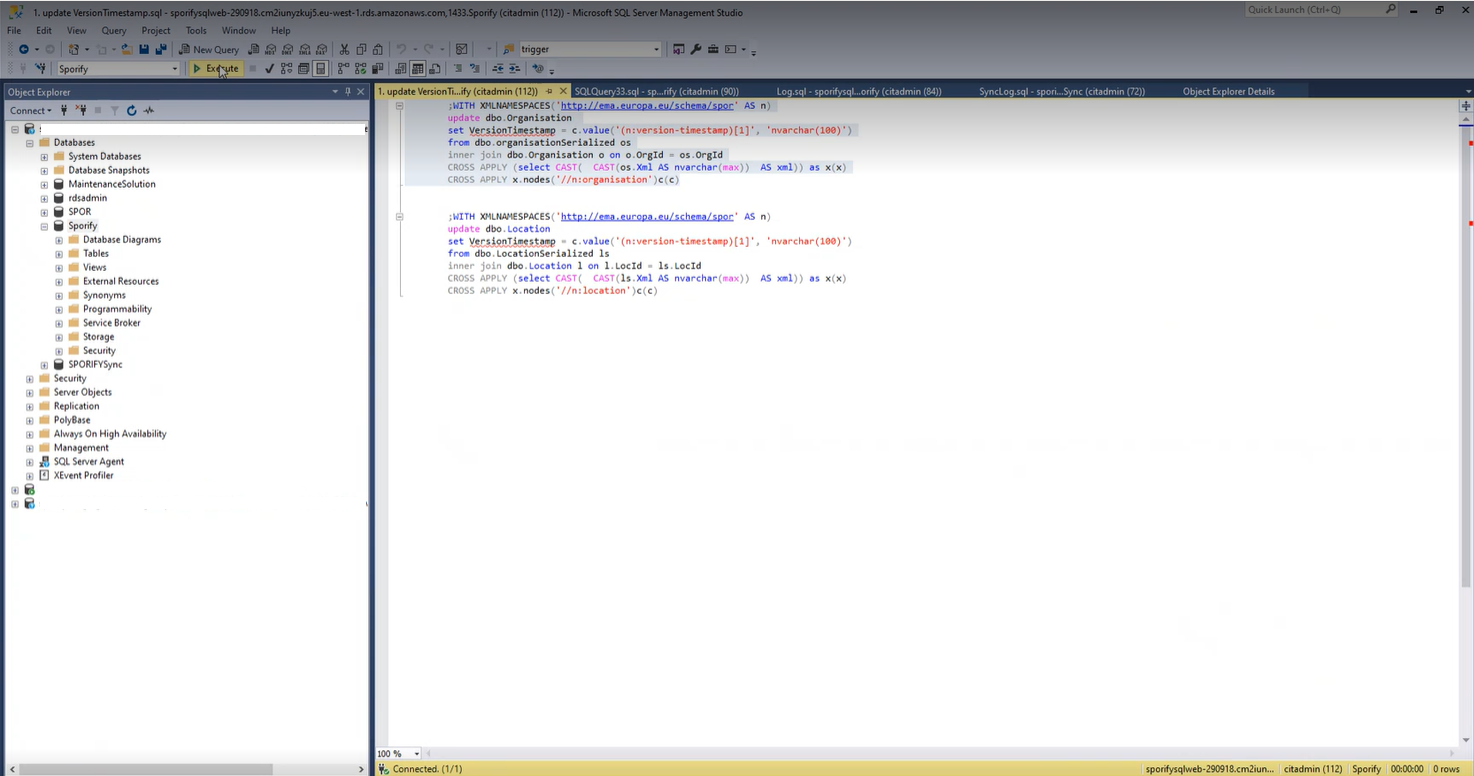This screenshot has height=776, width=1474.
Task: Collapse the Sporify database node
Action: pos(44,225)
